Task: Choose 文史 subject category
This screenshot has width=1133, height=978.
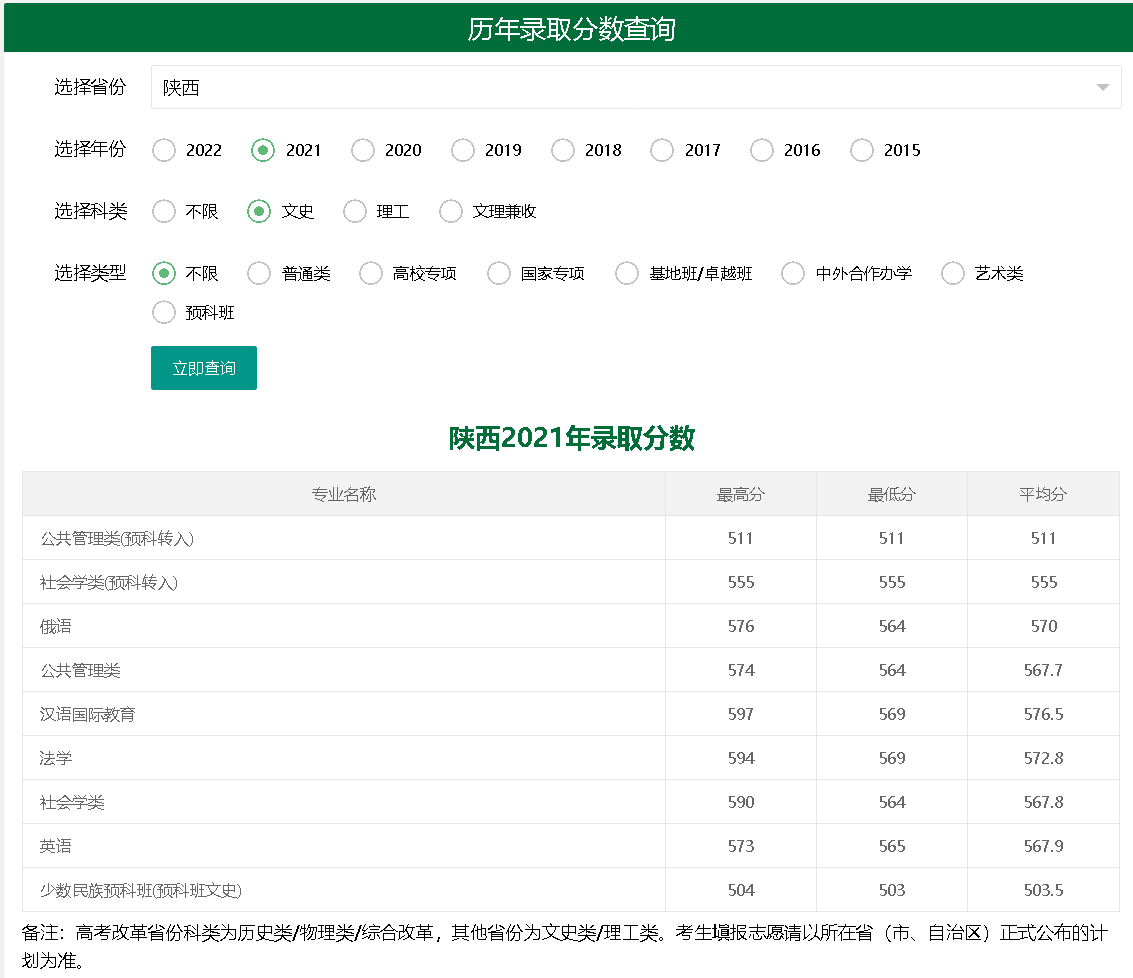Action: (259, 212)
